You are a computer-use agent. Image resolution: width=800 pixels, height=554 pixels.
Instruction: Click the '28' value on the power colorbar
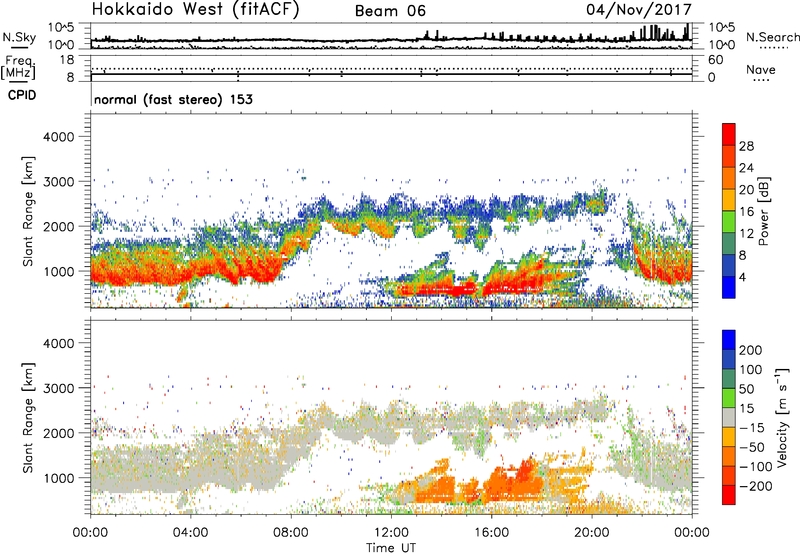click(746, 146)
